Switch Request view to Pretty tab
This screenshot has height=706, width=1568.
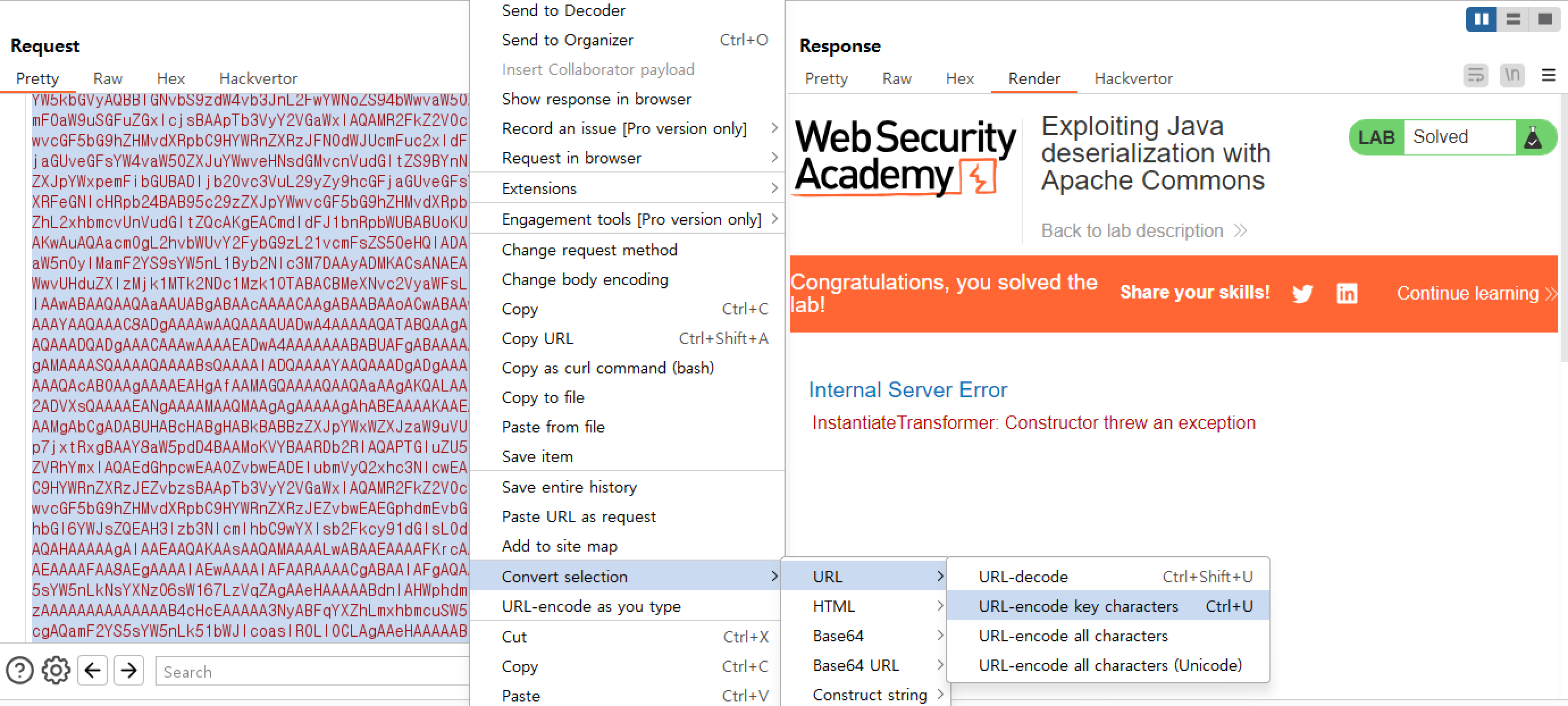pyautogui.click(x=37, y=78)
